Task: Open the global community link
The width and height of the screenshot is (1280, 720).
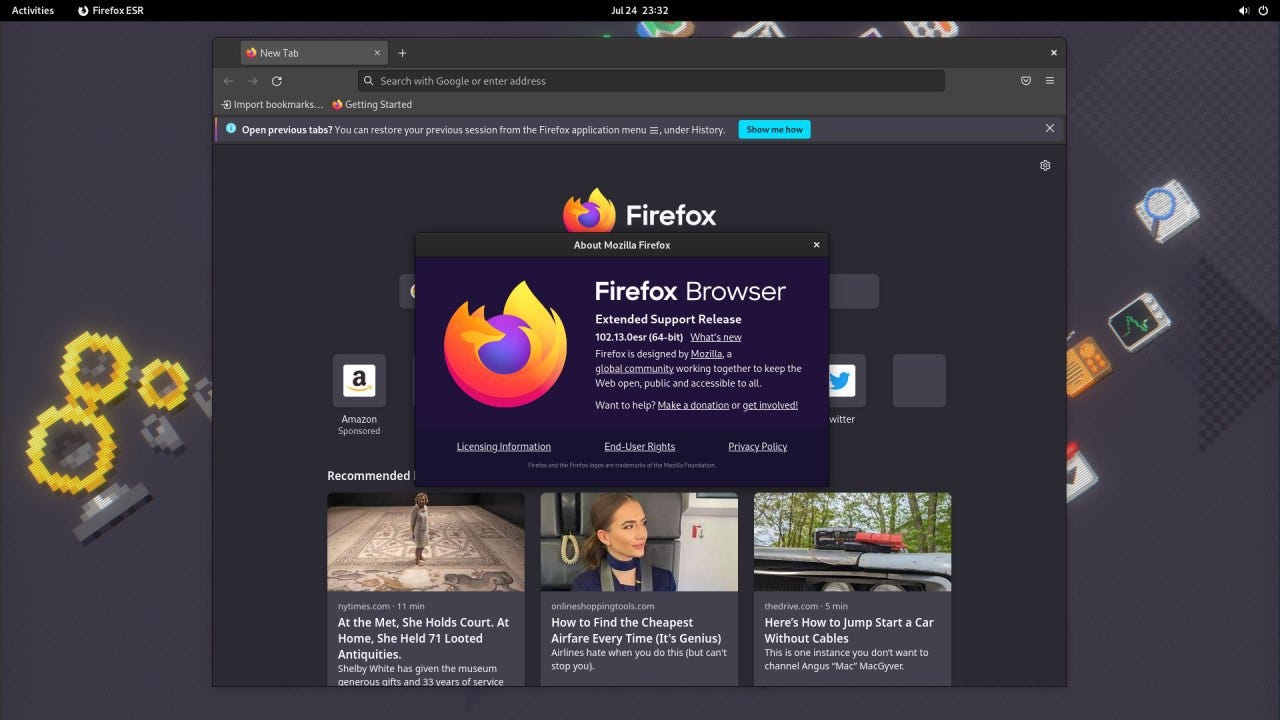Action: click(634, 368)
